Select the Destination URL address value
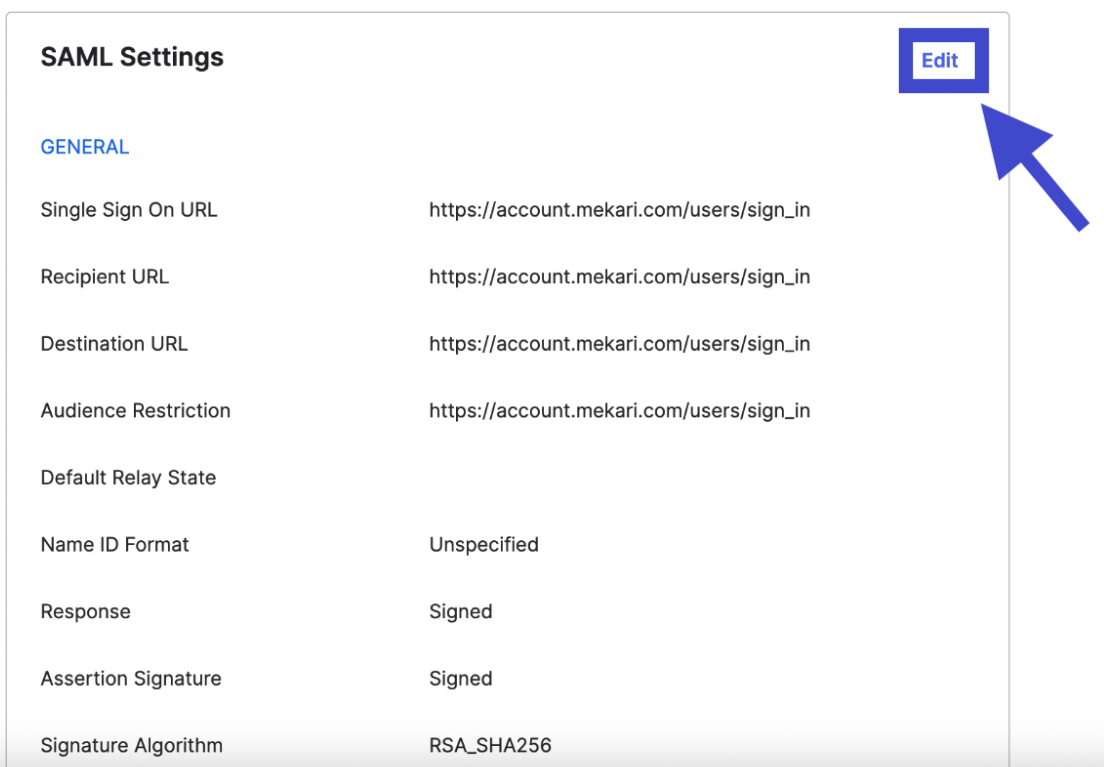The height and width of the screenshot is (767, 1104). tap(619, 344)
